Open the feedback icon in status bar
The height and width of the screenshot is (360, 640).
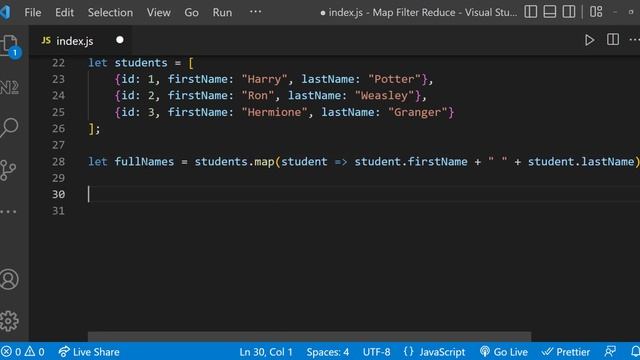pyautogui.click(x=610, y=351)
